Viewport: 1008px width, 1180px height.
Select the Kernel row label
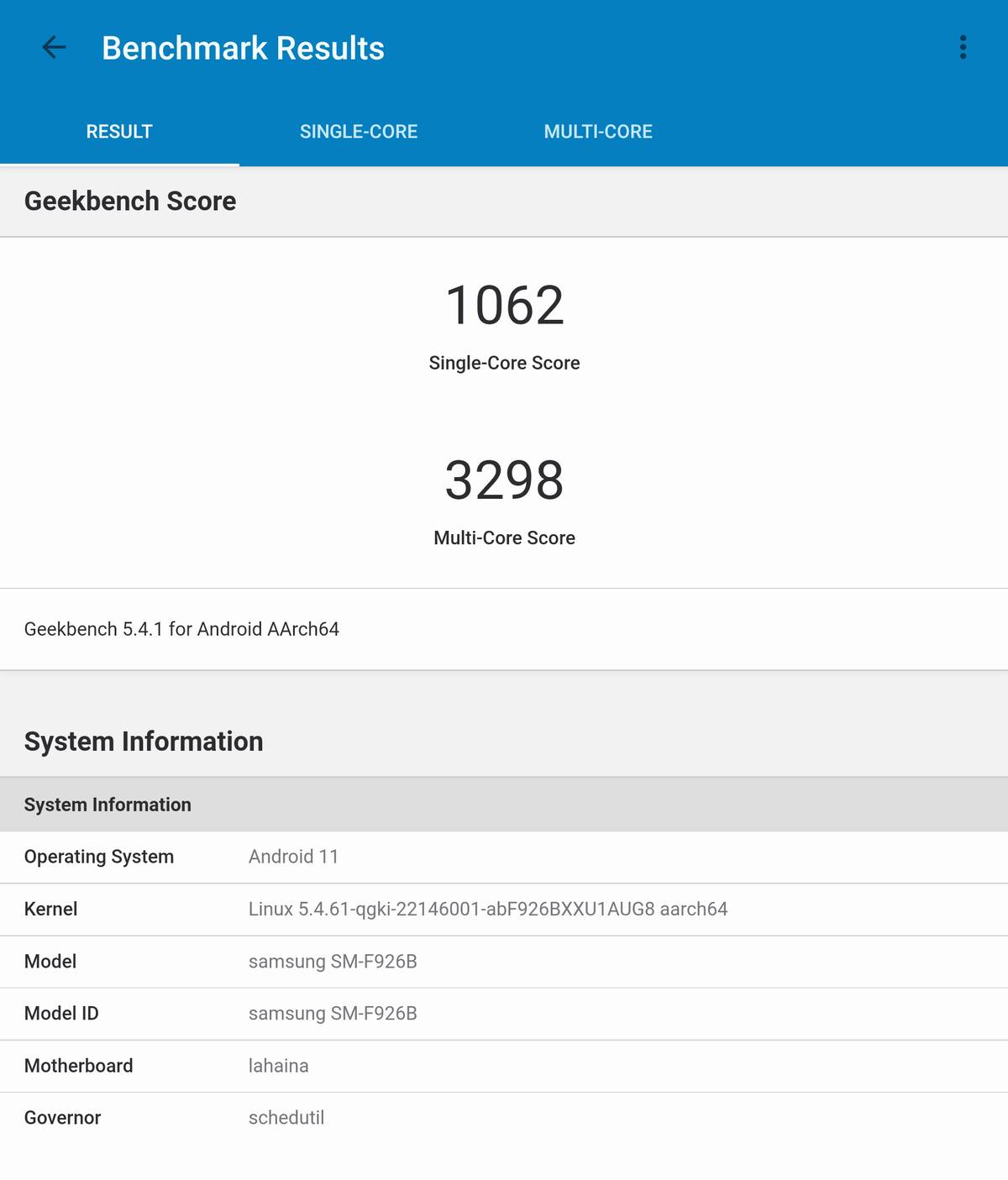pyautogui.click(x=50, y=909)
